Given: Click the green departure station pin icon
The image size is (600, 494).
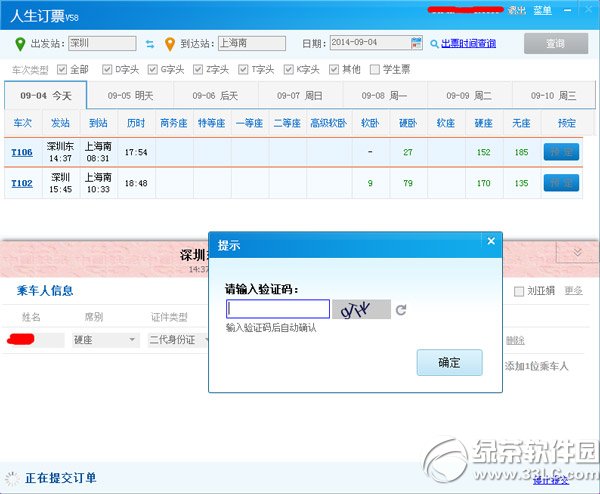Looking at the screenshot, I should (x=21, y=44).
